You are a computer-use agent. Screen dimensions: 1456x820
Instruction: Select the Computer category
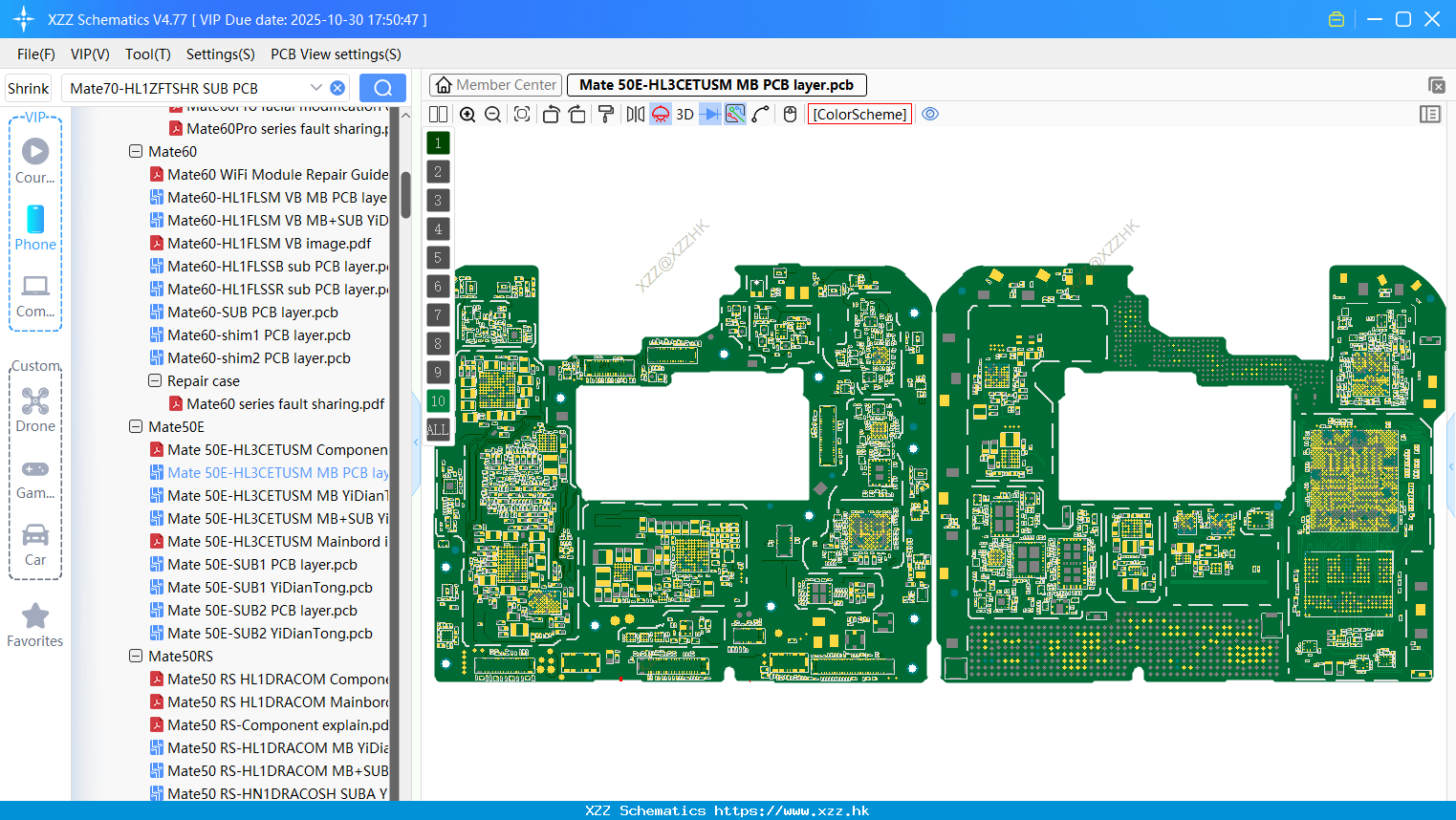pos(35,295)
